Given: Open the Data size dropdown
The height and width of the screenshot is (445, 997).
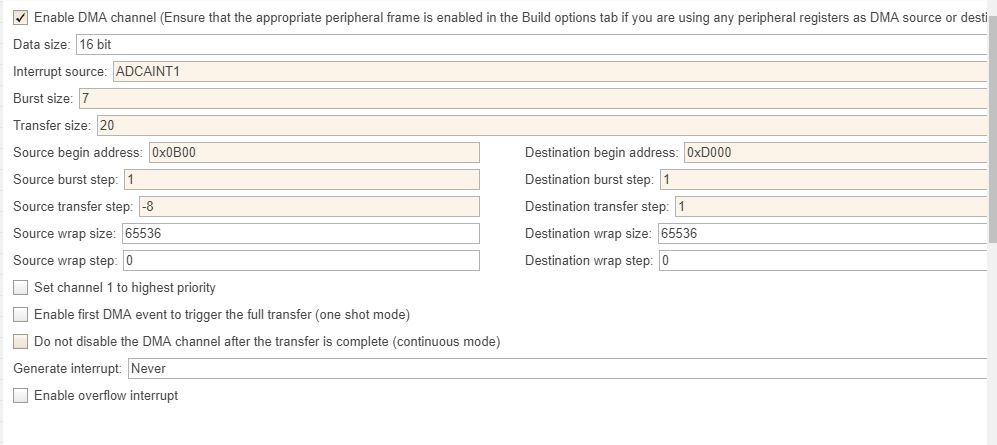Looking at the screenshot, I should click(530, 45).
